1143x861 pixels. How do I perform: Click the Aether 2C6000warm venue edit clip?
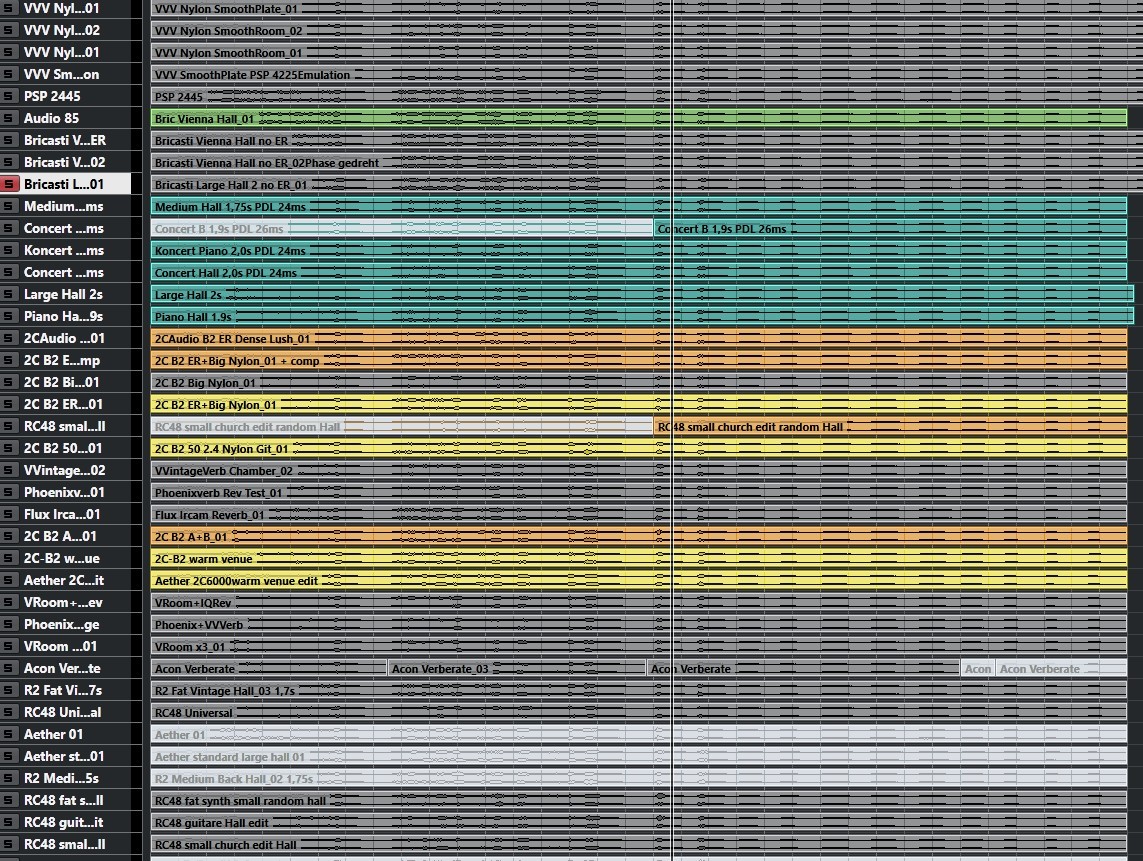click(x=500, y=581)
